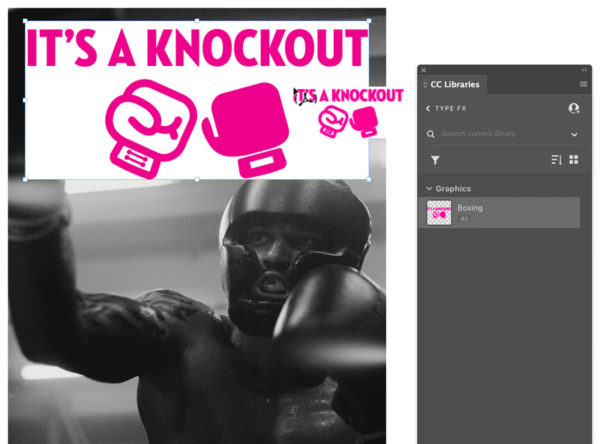Close the CC Libraries panel
Screen dimensions: 600x444
pos(424,70)
